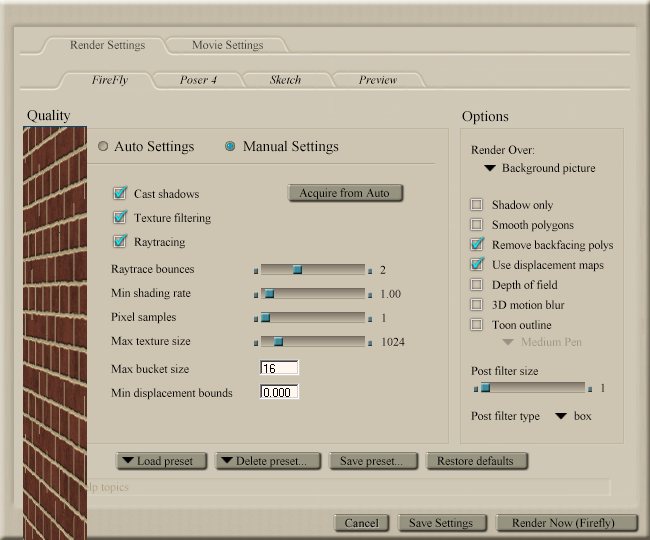
Task: Click the Raytrace bounces slider handle
Action: [297, 270]
